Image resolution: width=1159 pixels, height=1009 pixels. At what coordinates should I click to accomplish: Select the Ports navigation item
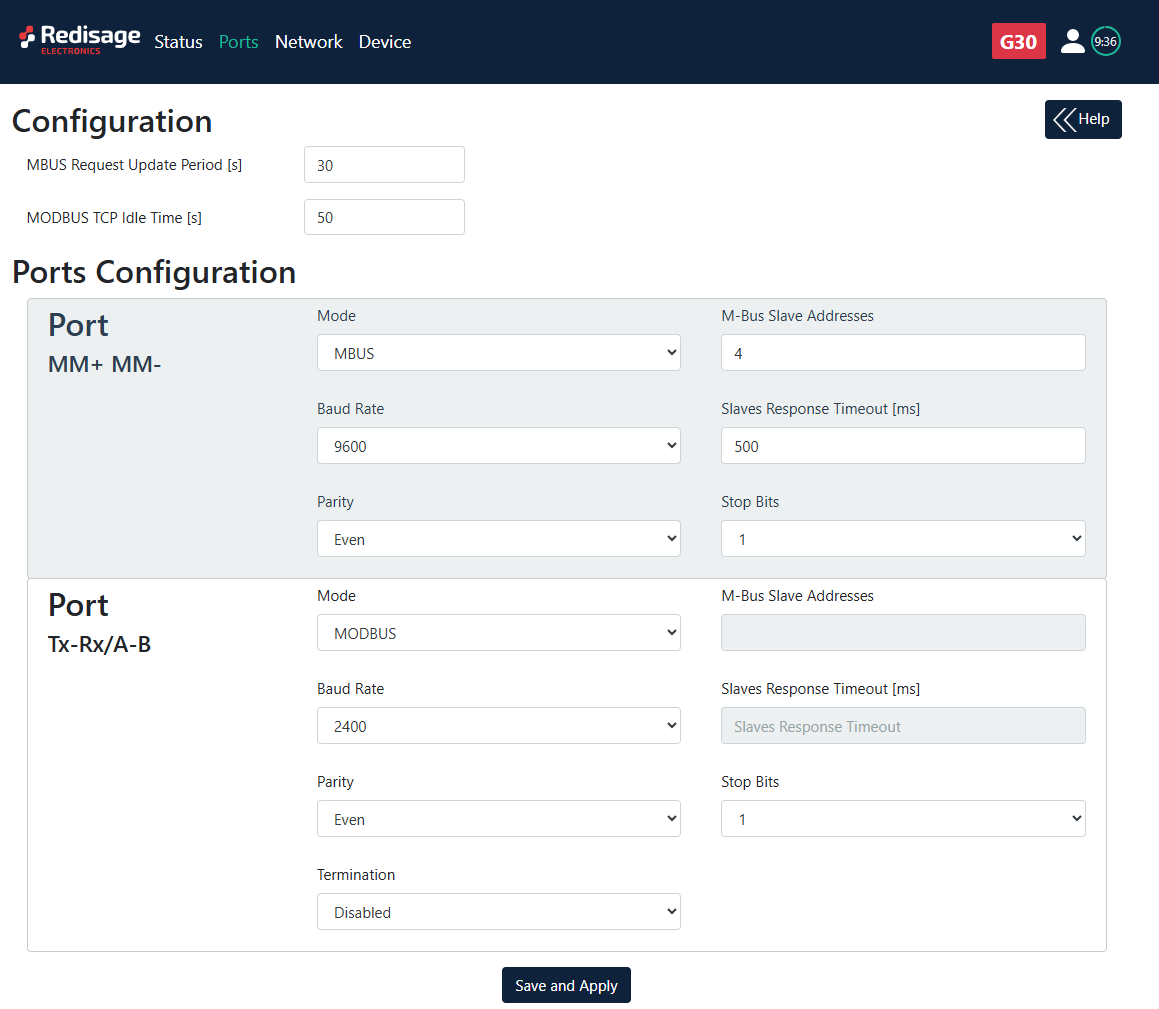(x=238, y=42)
